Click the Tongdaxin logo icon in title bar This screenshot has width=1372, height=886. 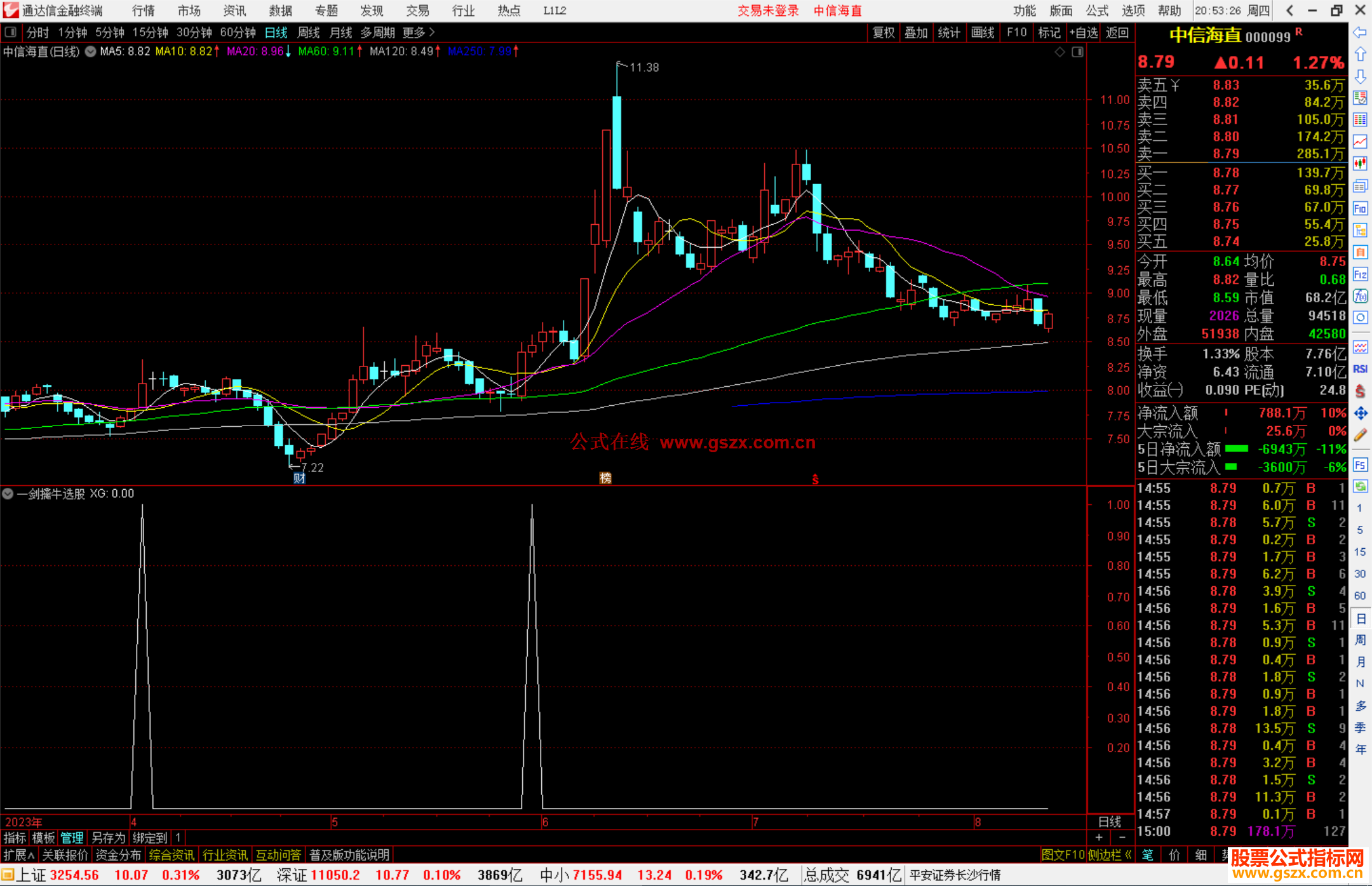tap(11, 10)
